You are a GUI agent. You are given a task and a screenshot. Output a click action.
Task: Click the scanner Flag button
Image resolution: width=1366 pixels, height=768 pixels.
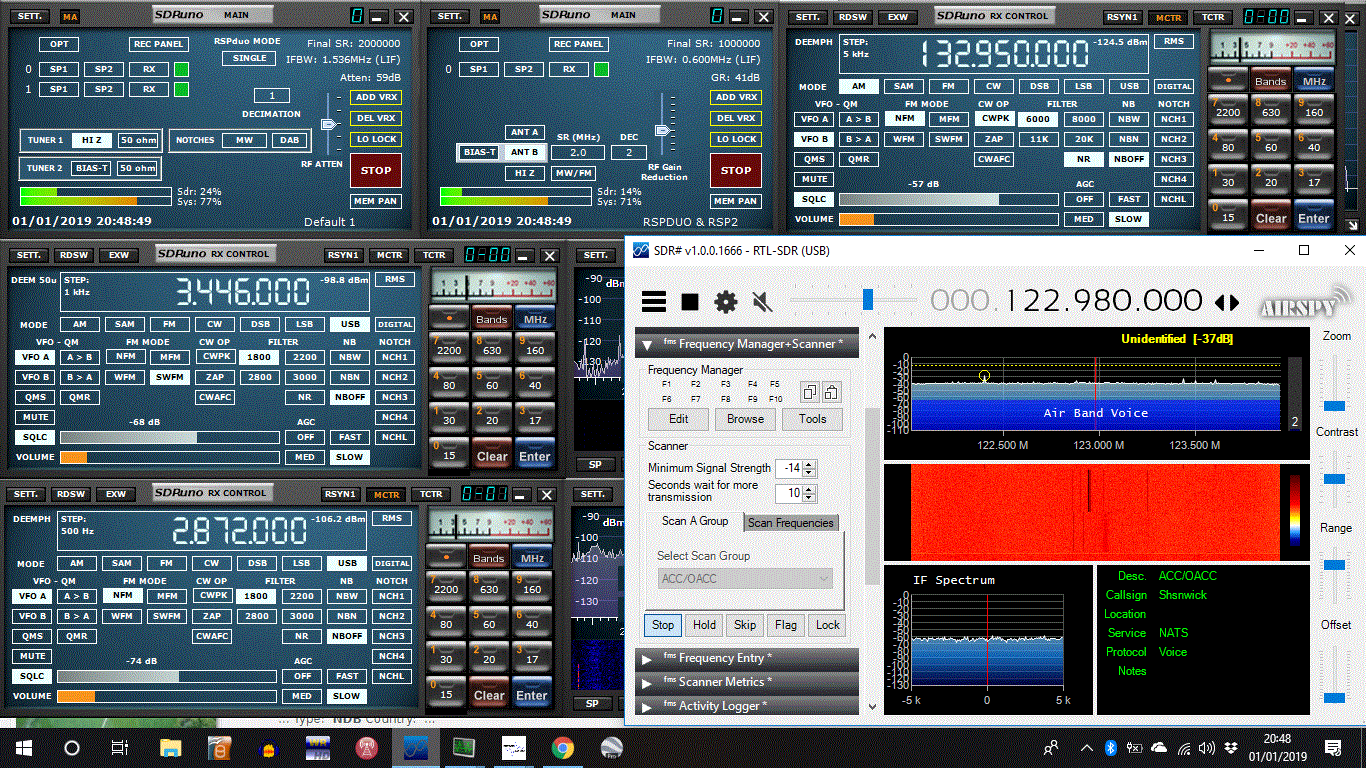[786, 625]
